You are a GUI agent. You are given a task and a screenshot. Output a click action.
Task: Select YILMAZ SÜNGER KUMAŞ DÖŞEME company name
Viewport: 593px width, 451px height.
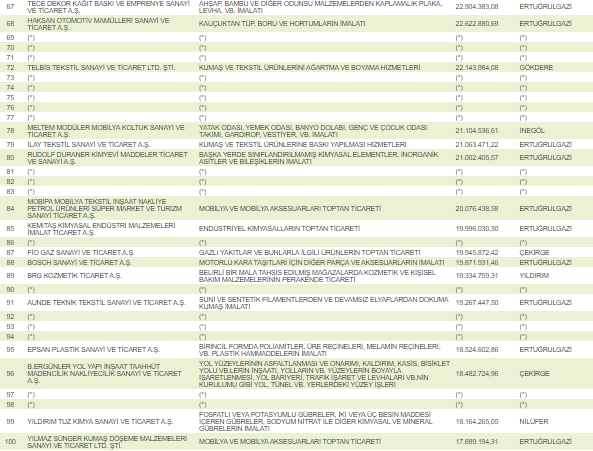coord(107,442)
